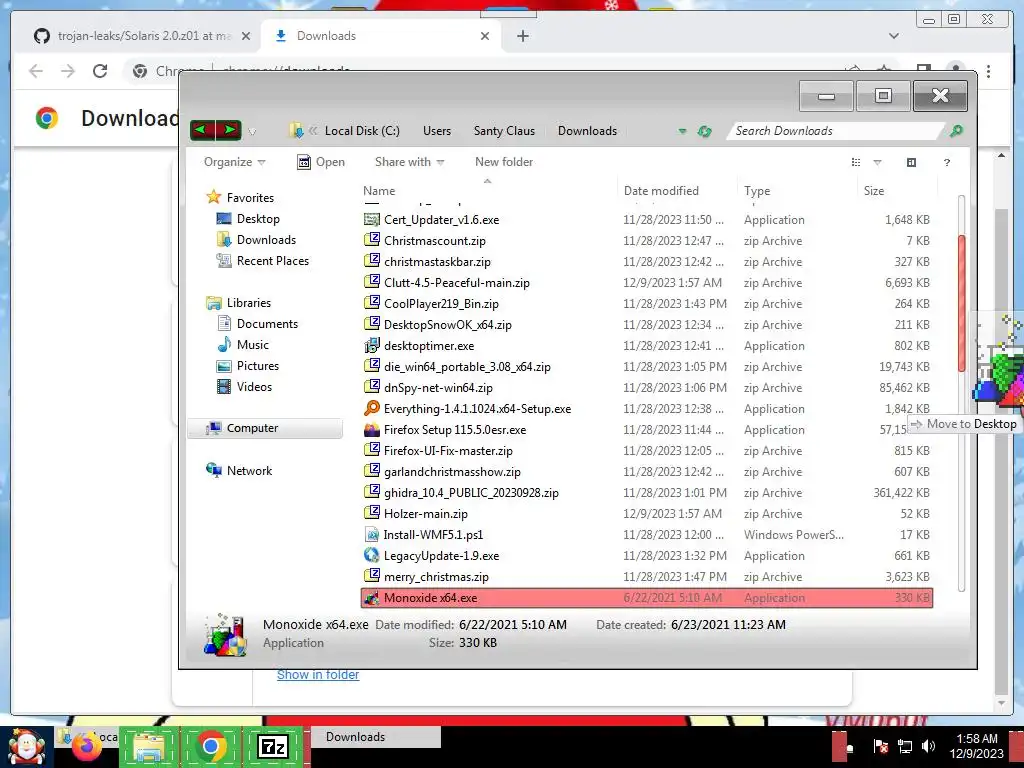This screenshot has height=768, width=1024.
Task: Open the more view options dropdown arrow
Action: coord(877,163)
